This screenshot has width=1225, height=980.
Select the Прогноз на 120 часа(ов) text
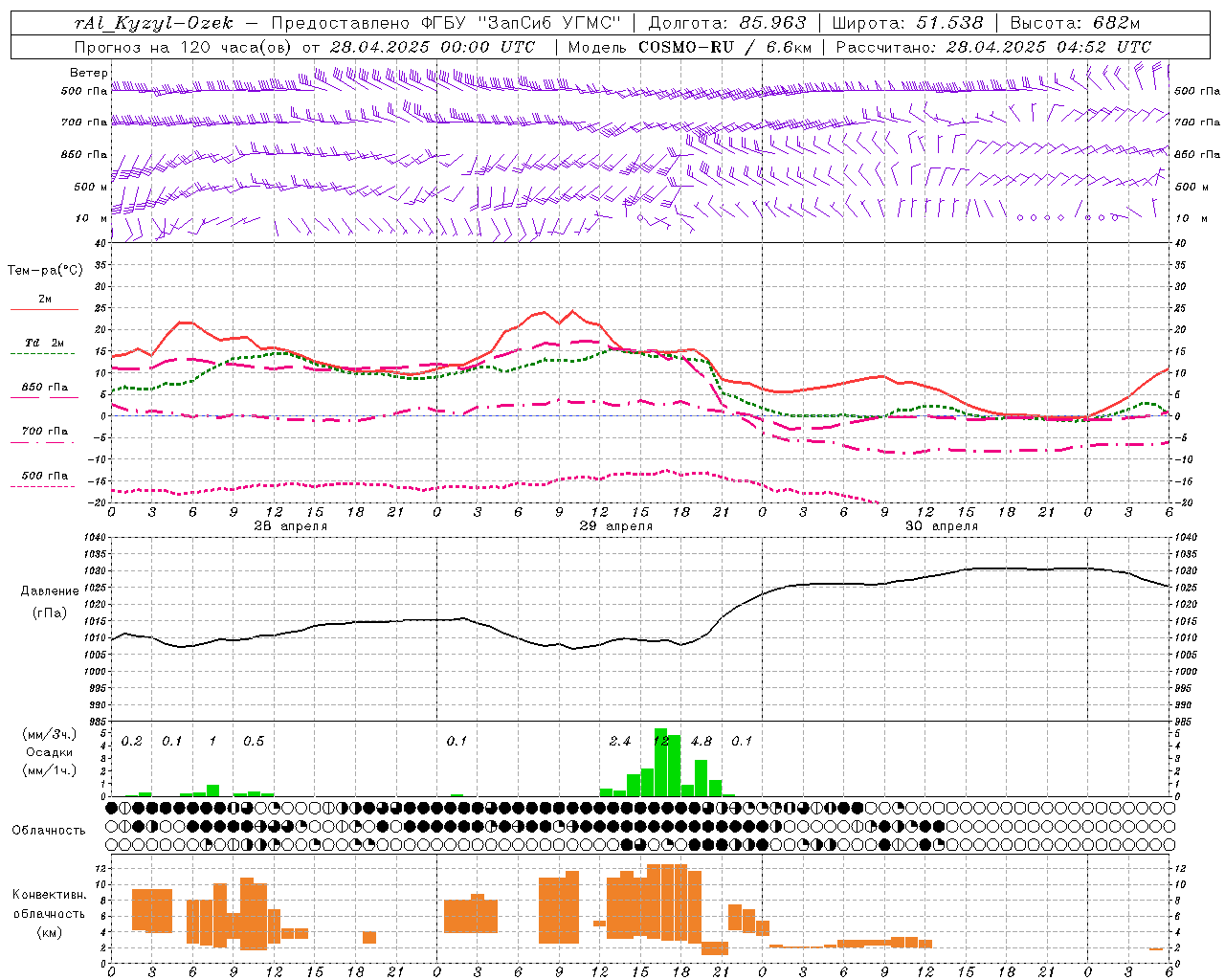tap(185, 47)
